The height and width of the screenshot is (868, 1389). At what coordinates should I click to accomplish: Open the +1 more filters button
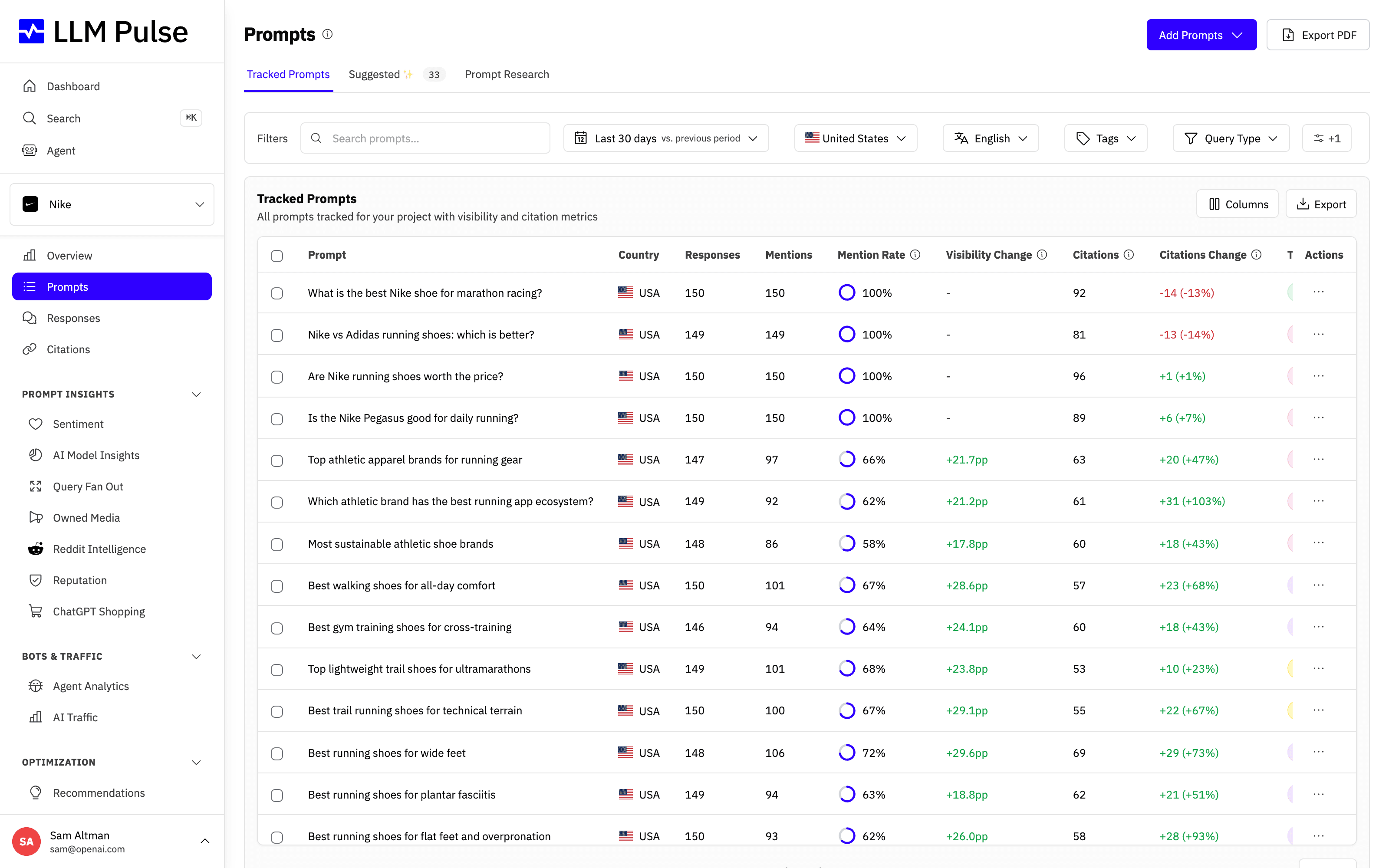click(1326, 138)
